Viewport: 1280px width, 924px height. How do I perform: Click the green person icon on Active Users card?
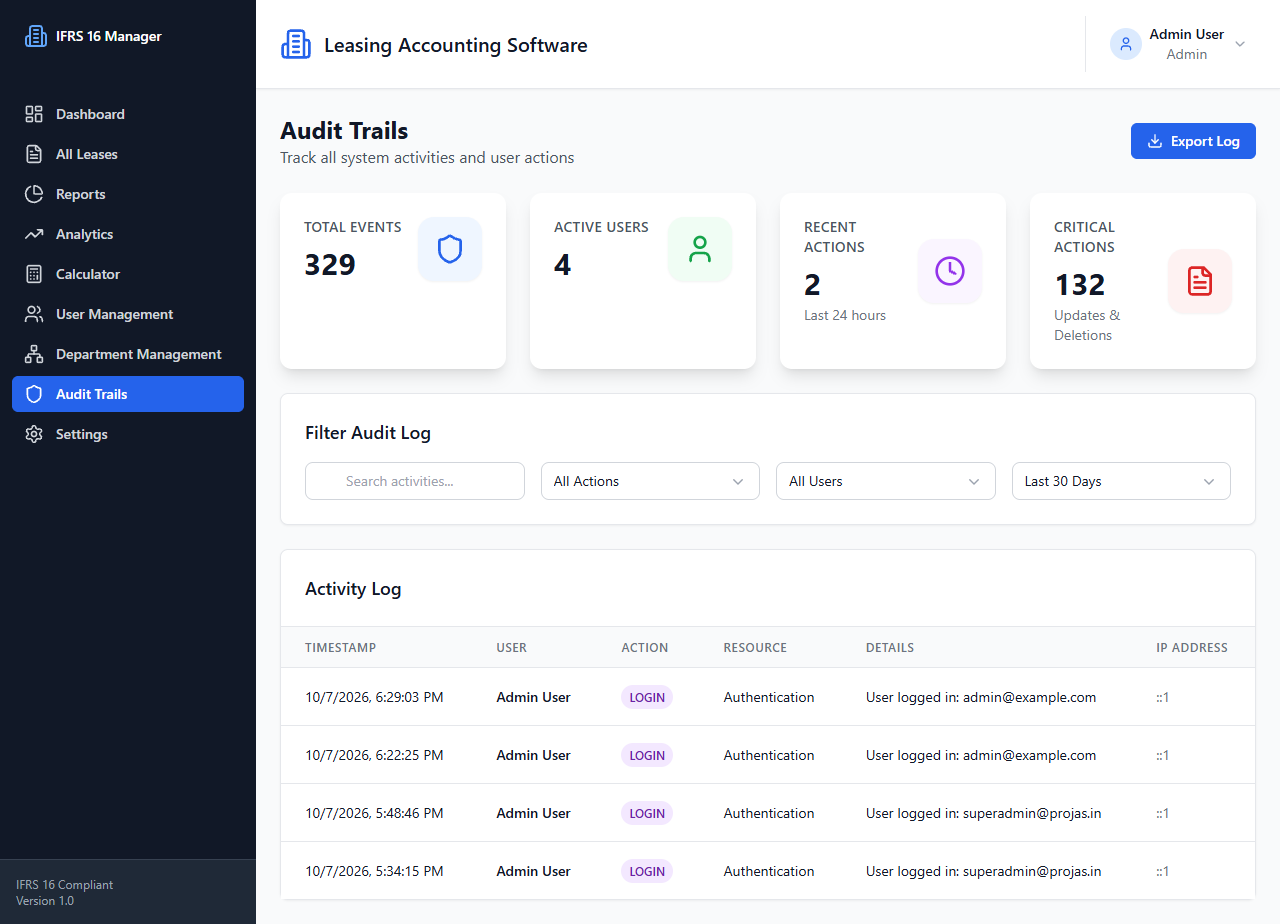click(x=700, y=250)
